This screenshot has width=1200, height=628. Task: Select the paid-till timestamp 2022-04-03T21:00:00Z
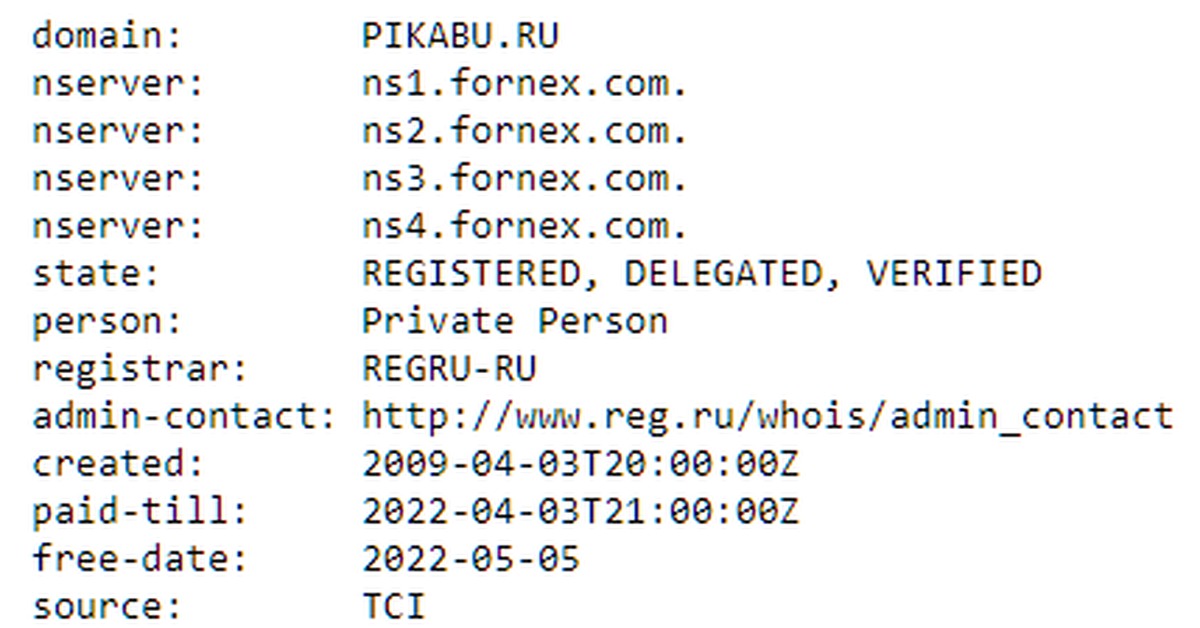pyautogui.click(x=580, y=511)
